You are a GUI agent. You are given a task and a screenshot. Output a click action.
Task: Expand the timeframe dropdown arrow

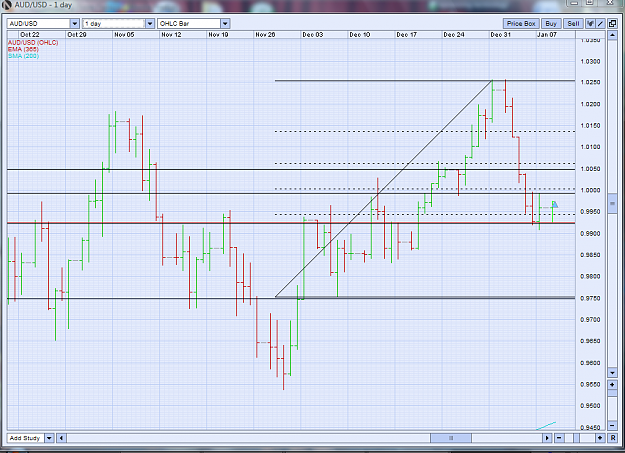point(150,24)
